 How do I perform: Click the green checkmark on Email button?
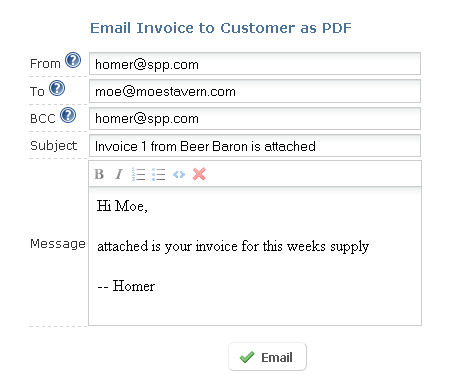click(247, 357)
